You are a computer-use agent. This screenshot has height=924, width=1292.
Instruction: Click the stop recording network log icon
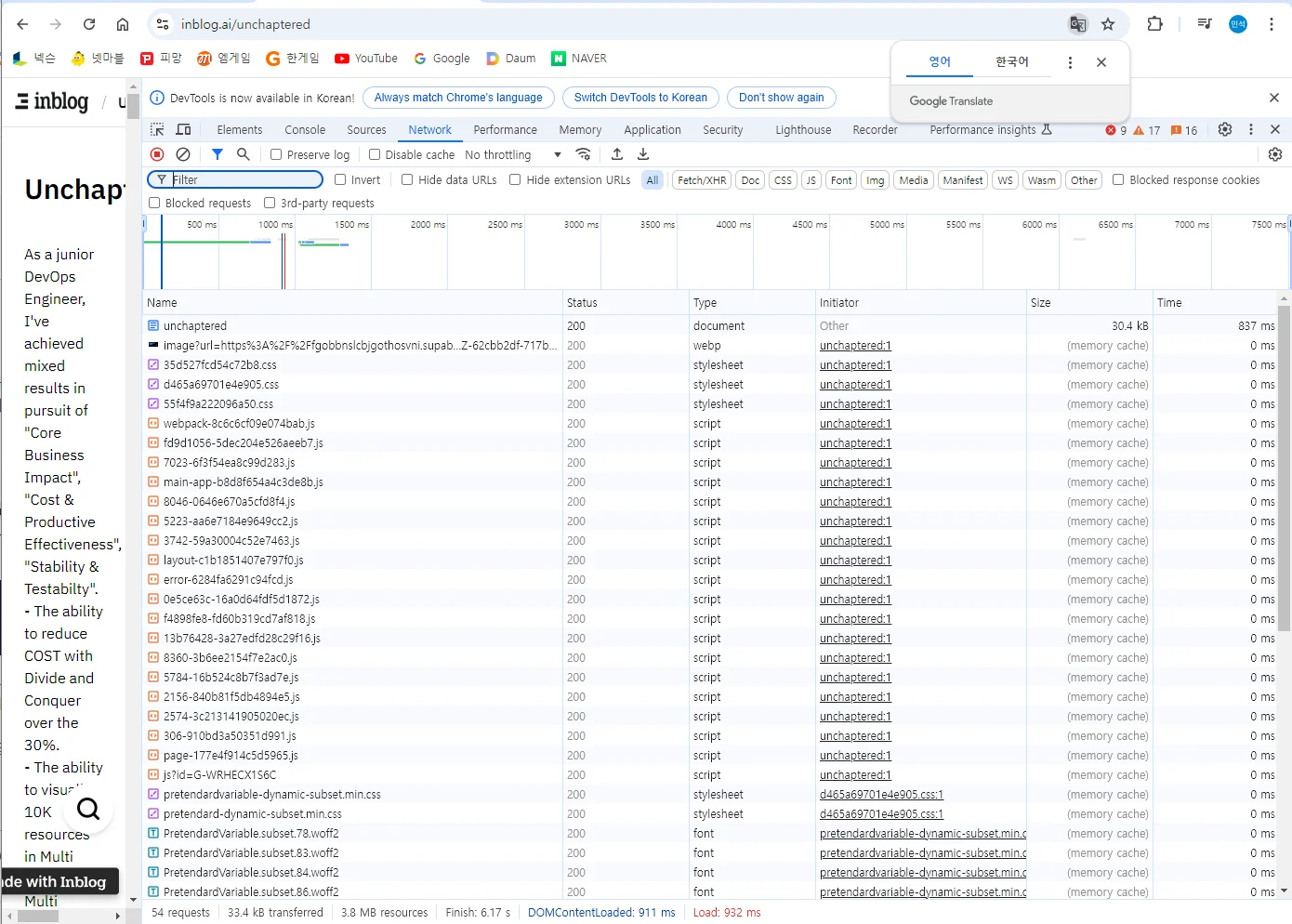click(x=157, y=154)
